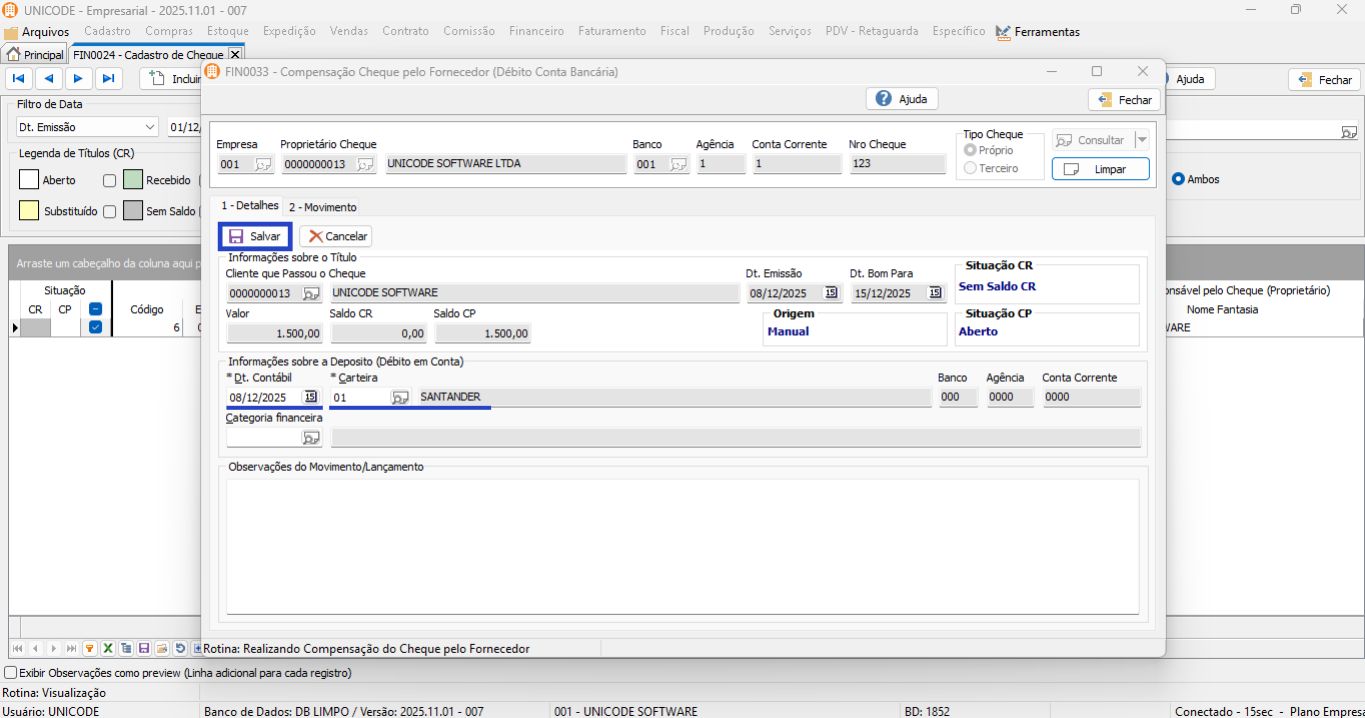
Task: Open the Ferramentas menu
Action: coord(1046,32)
